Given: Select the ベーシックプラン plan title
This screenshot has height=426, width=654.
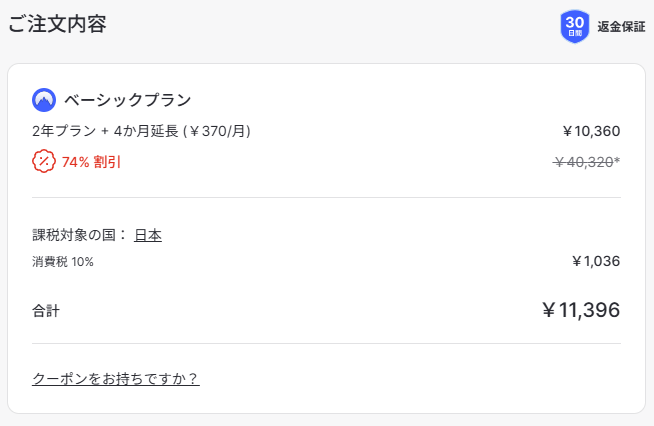Looking at the screenshot, I should (x=127, y=100).
